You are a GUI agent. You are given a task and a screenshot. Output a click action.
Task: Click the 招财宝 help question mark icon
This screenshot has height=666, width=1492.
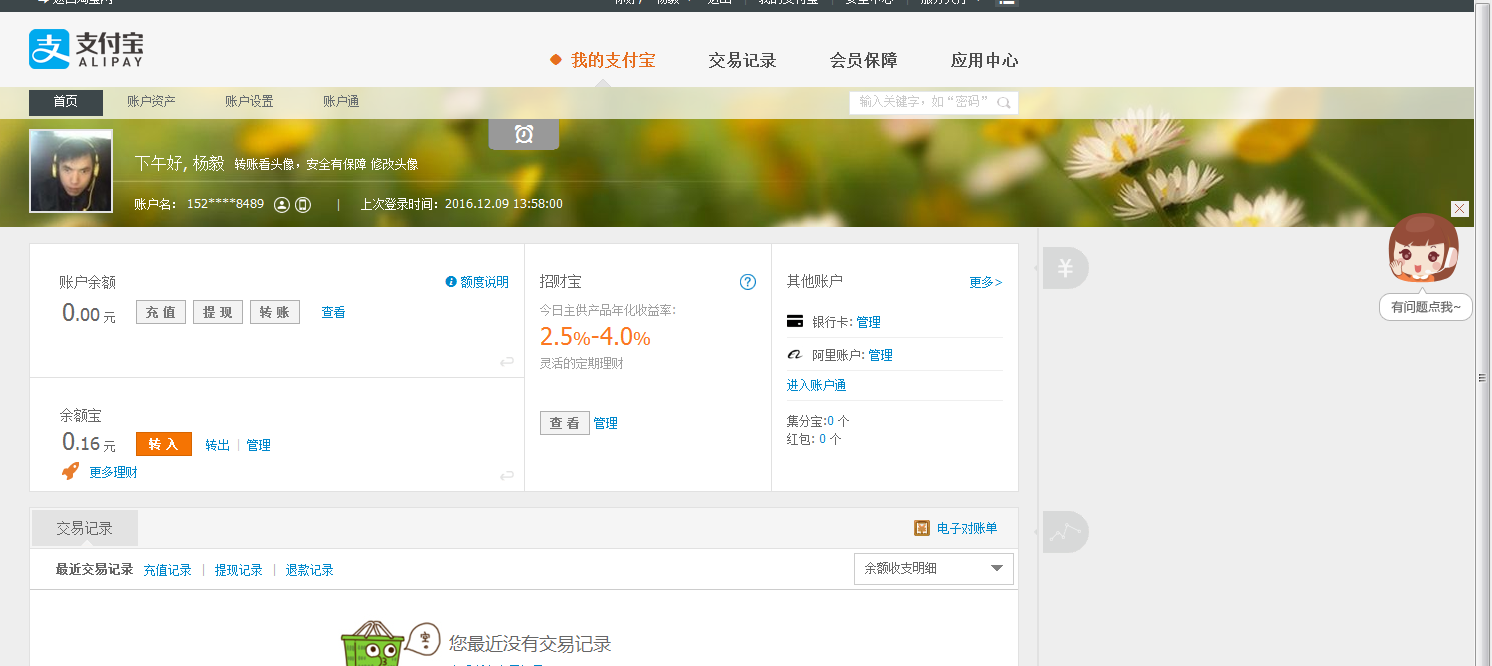coord(747,282)
